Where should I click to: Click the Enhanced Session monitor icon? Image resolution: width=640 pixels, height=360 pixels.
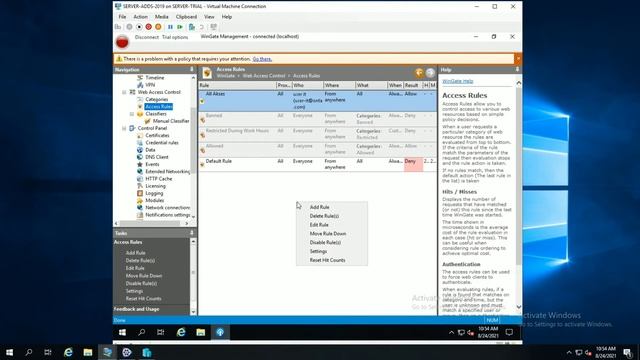pyautogui.click(x=213, y=27)
